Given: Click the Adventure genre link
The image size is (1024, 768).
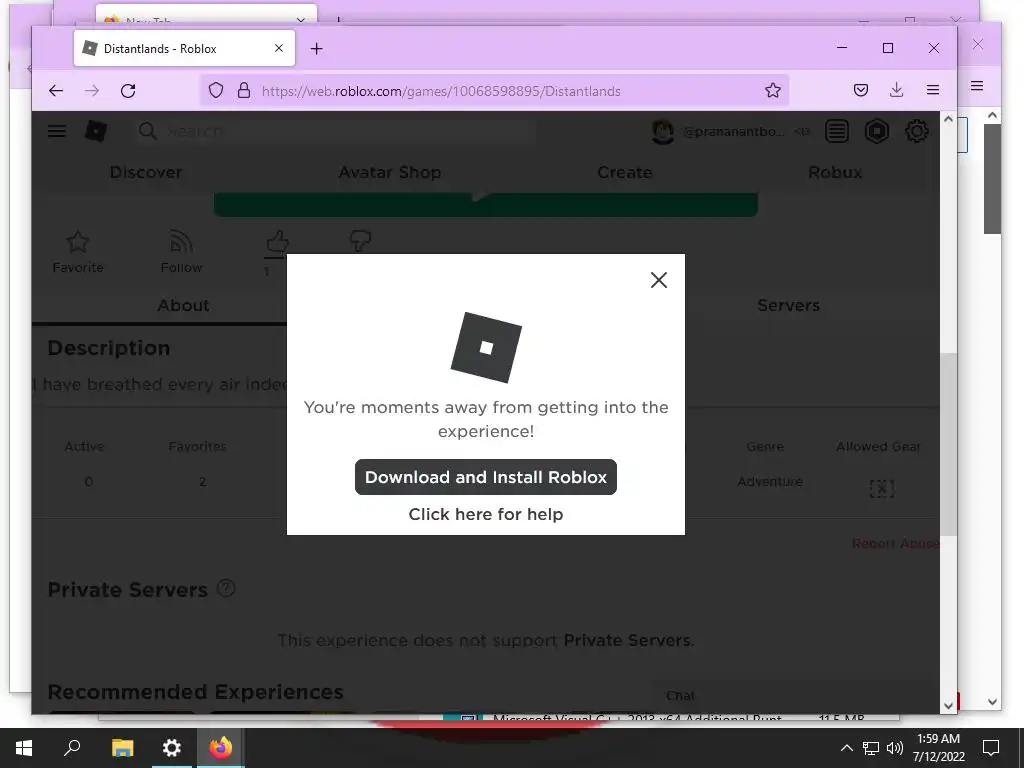Looking at the screenshot, I should pos(769,481).
